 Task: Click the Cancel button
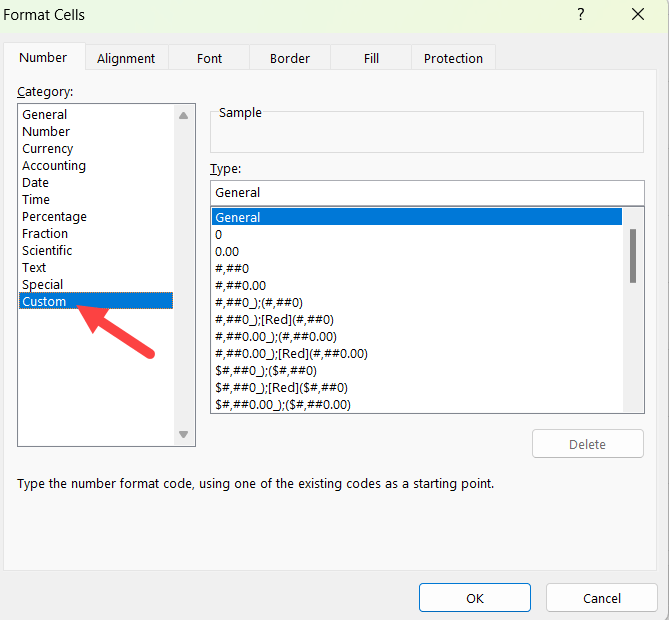[x=602, y=598]
